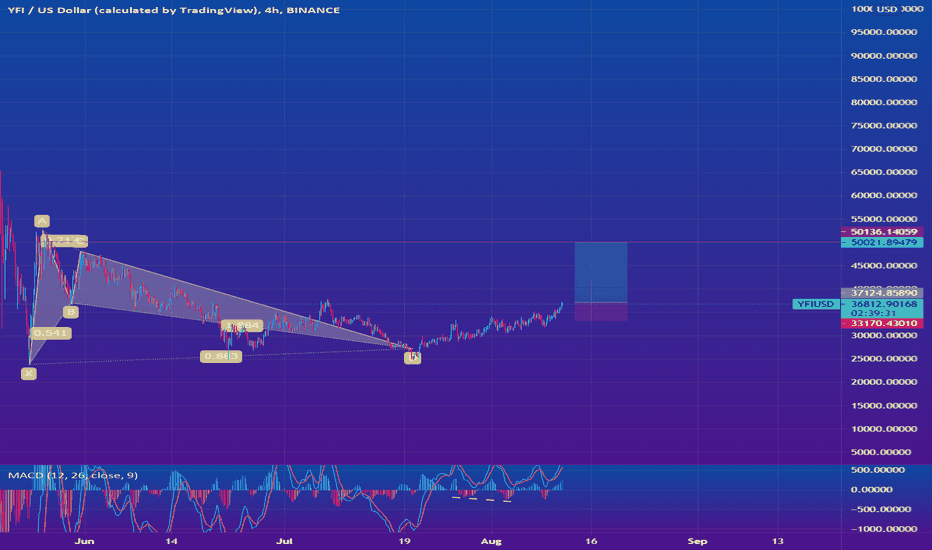Click the 0.541 retracement ratio label

50,333
